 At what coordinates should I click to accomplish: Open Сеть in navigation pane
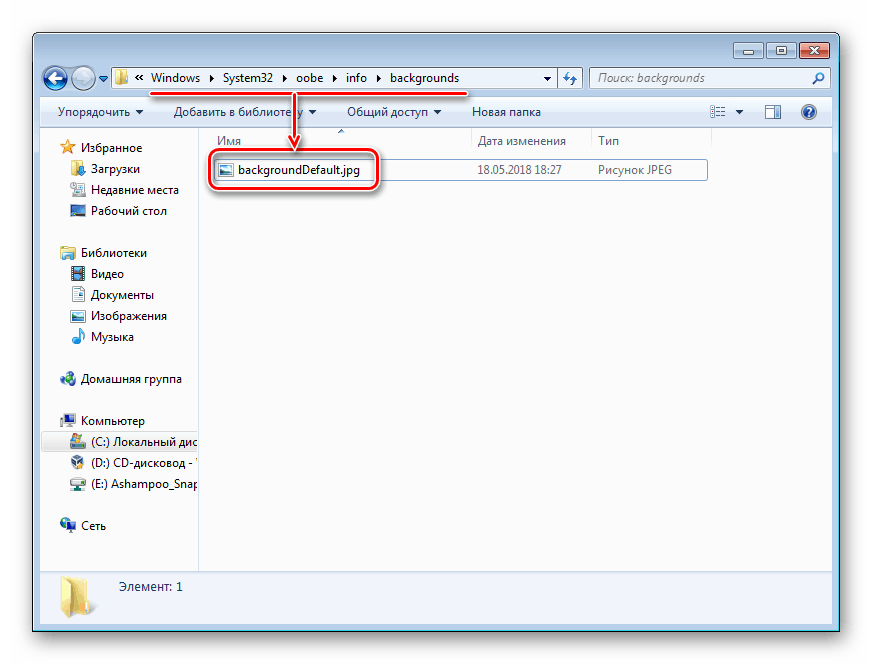pos(93,526)
